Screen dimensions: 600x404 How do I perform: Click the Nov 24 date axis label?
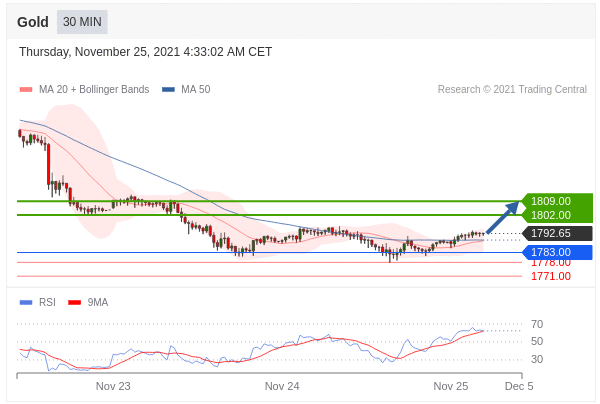coord(282,385)
